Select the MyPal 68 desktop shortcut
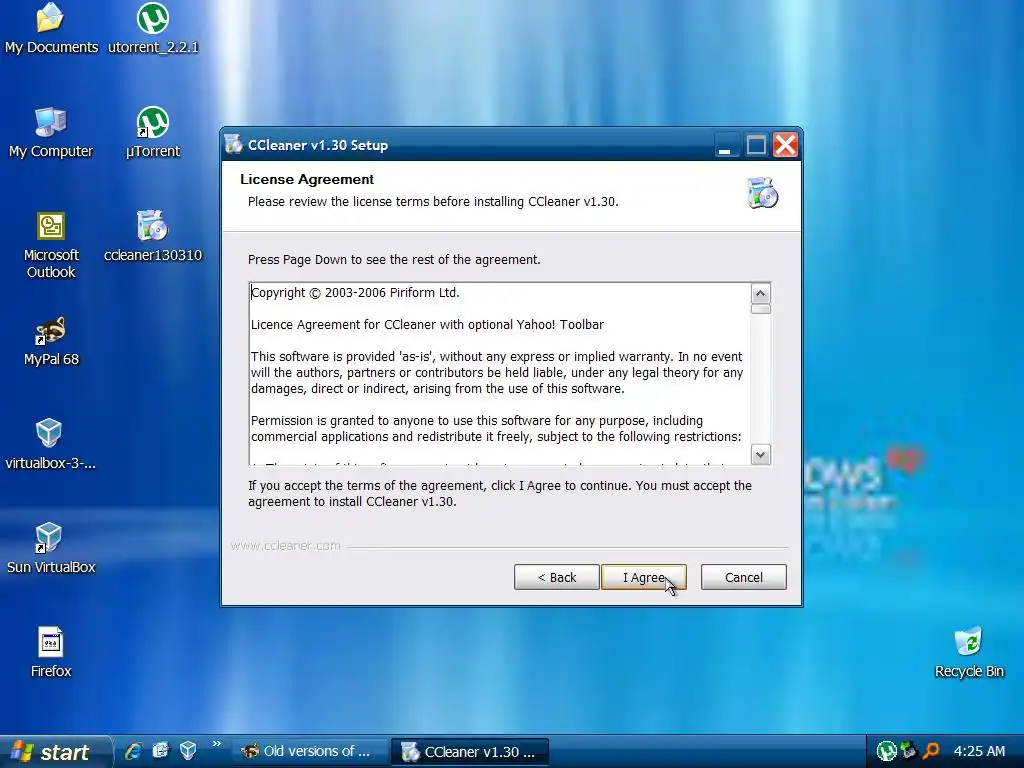 51,342
